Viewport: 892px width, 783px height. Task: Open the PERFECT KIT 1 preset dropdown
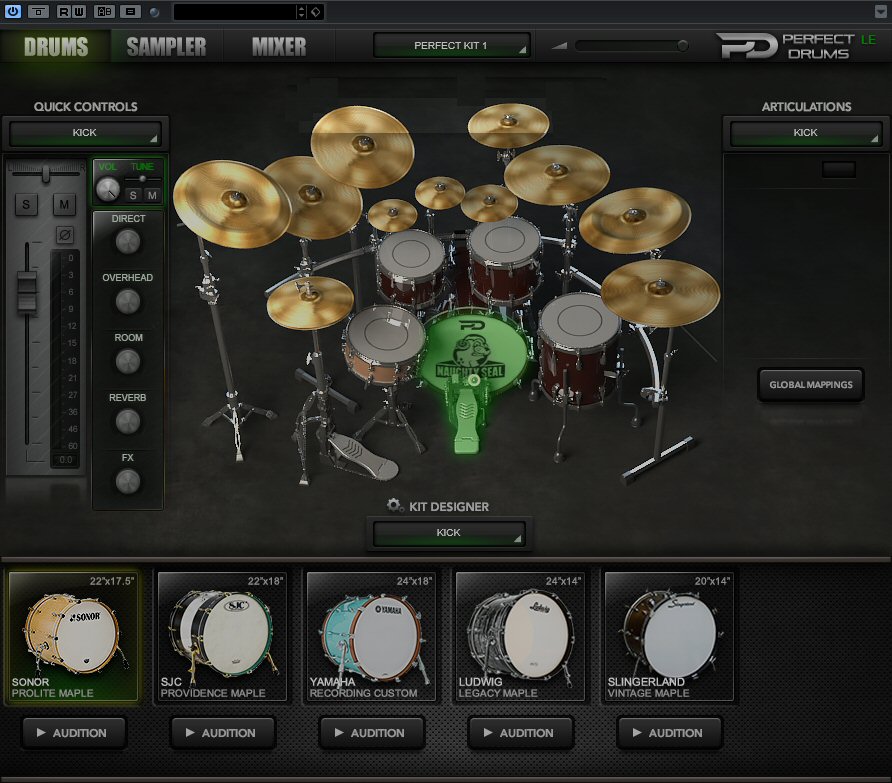452,46
